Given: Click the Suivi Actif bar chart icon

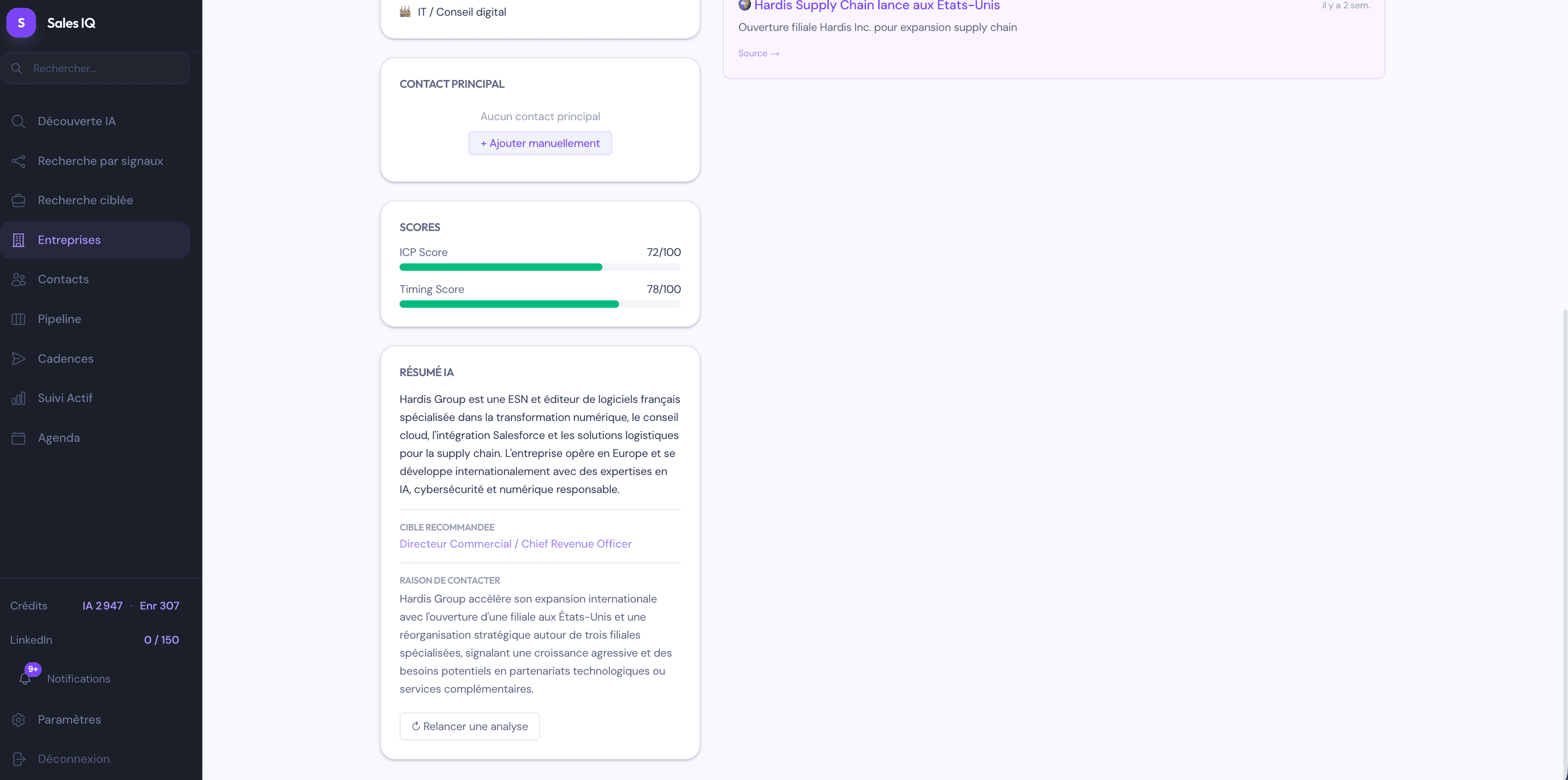Looking at the screenshot, I should [x=18, y=398].
